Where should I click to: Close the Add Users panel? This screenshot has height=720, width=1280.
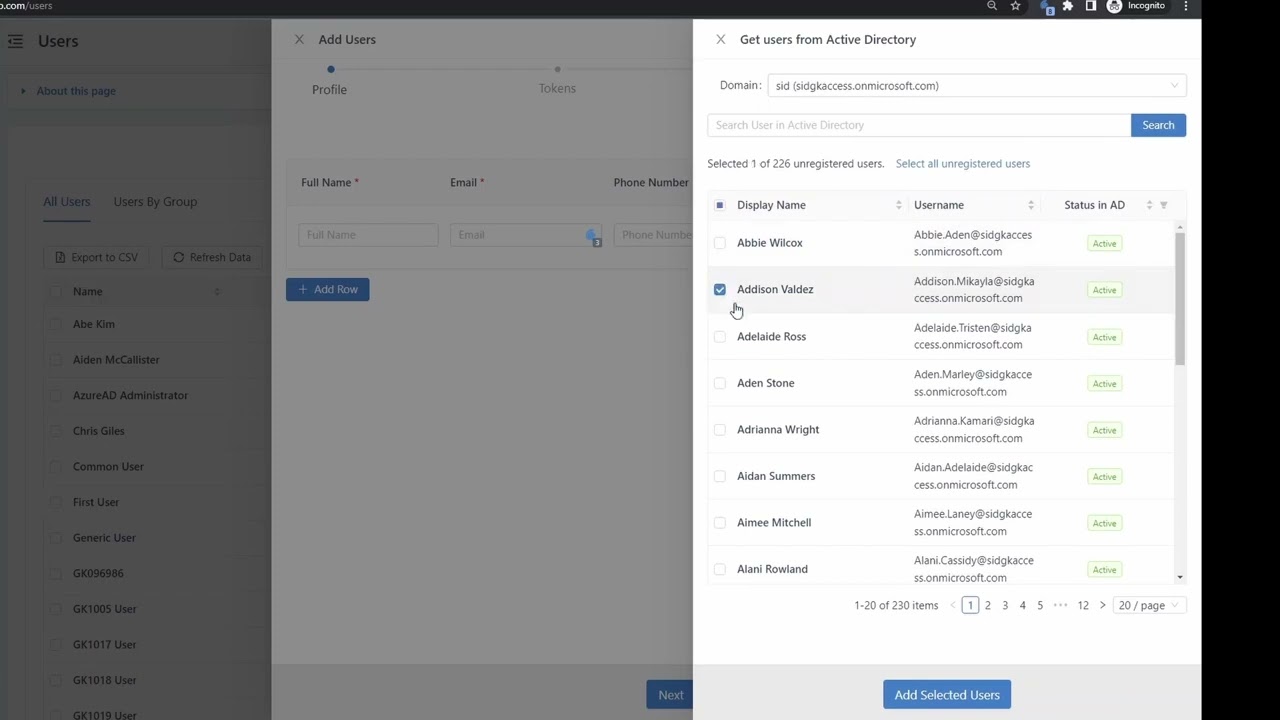tap(299, 40)
